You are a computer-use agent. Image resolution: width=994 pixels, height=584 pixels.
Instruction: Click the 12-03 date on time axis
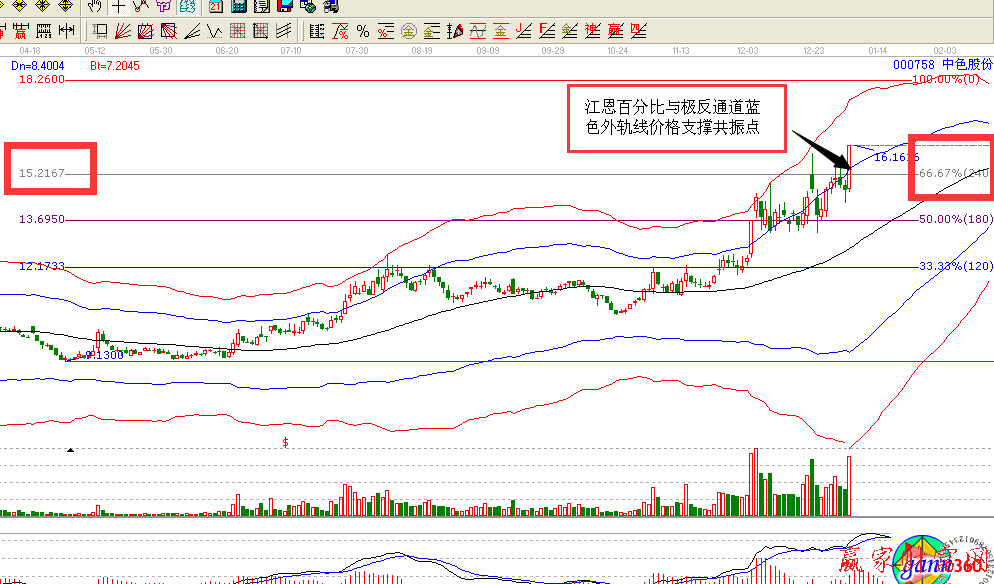(x=747, y=49)
